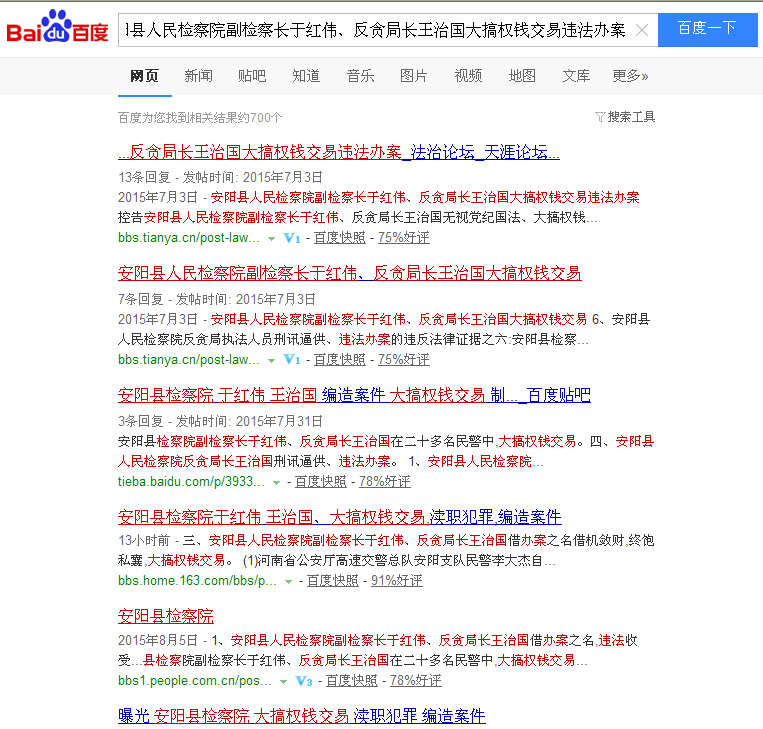Expand the arrow next to tieba.baidu.com URL
The width and height of the screenshot is (763, 729).
click(277, 482)
